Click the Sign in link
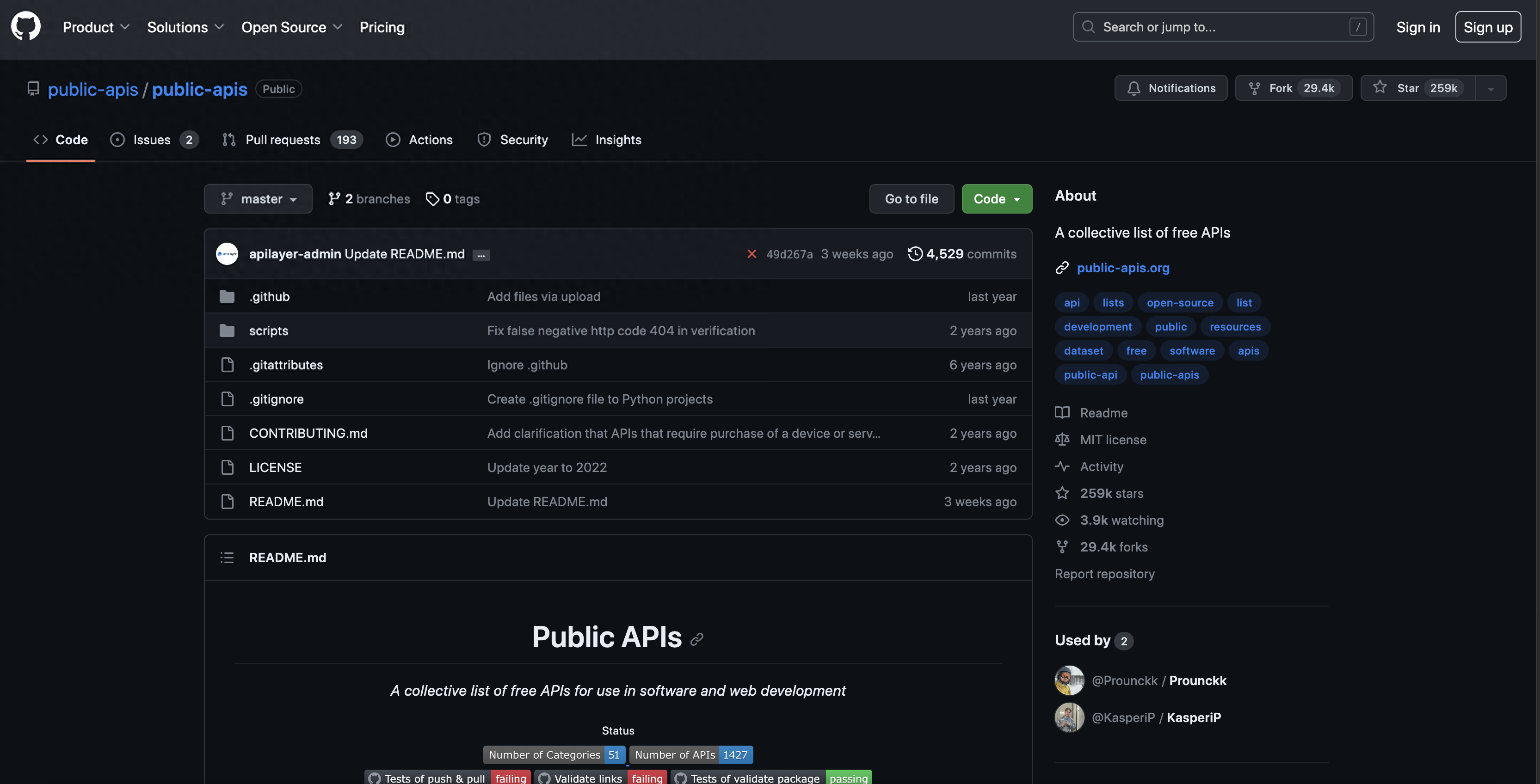 [x=1417, y=27]
